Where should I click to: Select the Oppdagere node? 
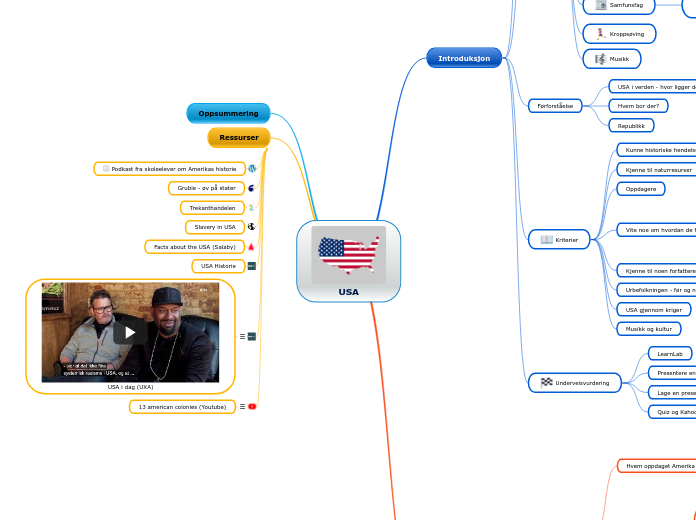coord(641,189)
